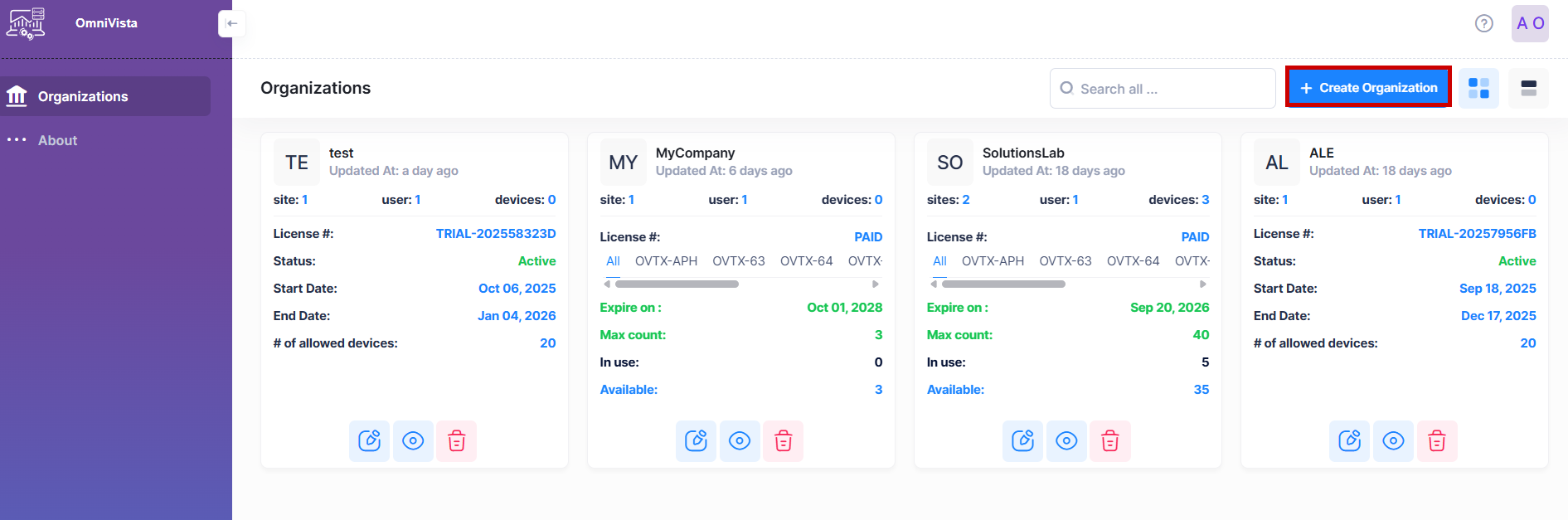Click PAID license label on MyCompany

[868, 237]
